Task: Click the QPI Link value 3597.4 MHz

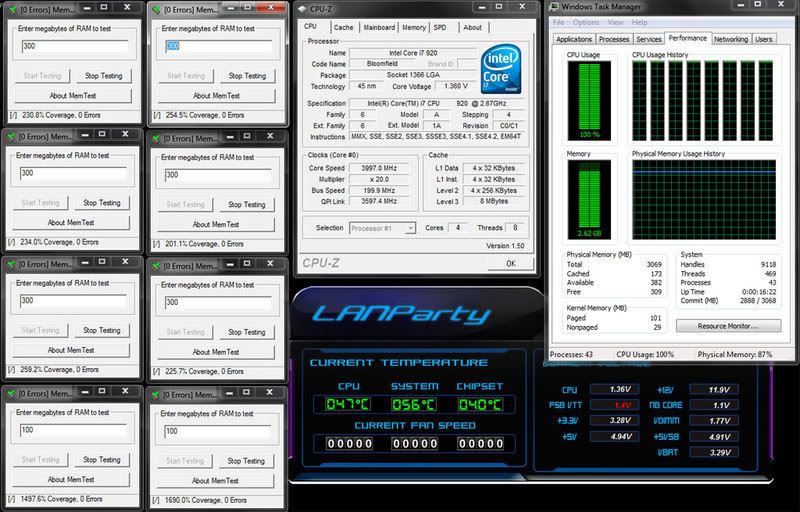Action: tap(379, 201)
